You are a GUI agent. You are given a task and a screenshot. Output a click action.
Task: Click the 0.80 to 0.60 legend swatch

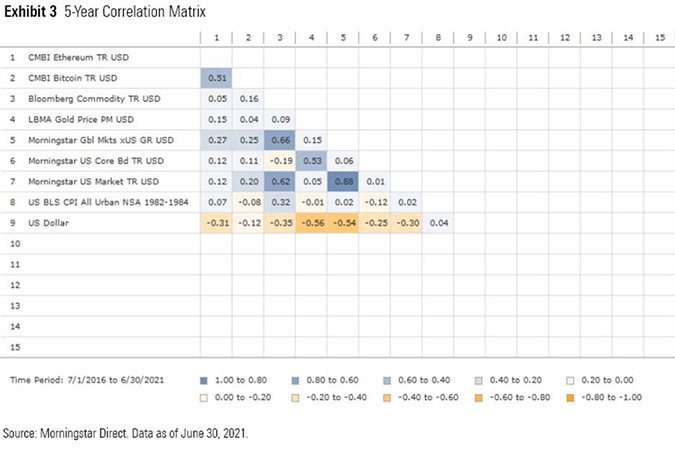click(x=294, y=380)
